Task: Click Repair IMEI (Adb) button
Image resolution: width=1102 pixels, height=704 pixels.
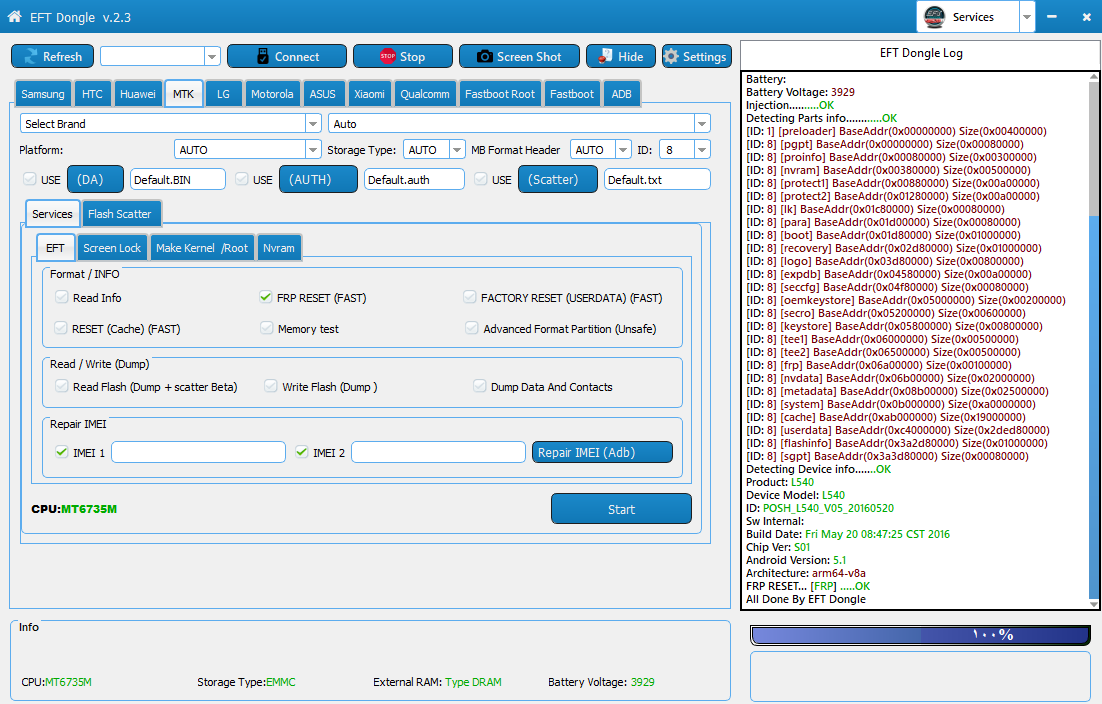Action: click(x=602, y=452)
